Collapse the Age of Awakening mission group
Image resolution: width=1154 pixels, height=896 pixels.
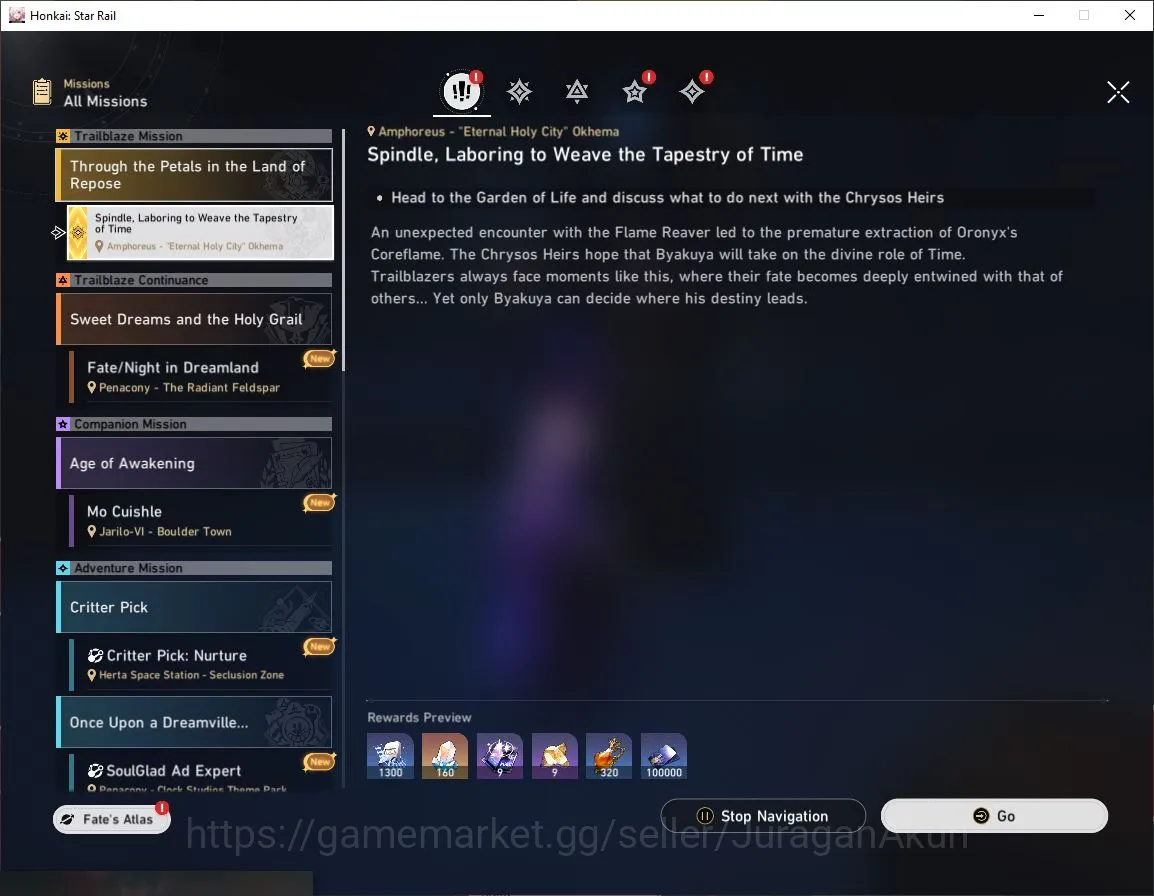click(194, 463)
